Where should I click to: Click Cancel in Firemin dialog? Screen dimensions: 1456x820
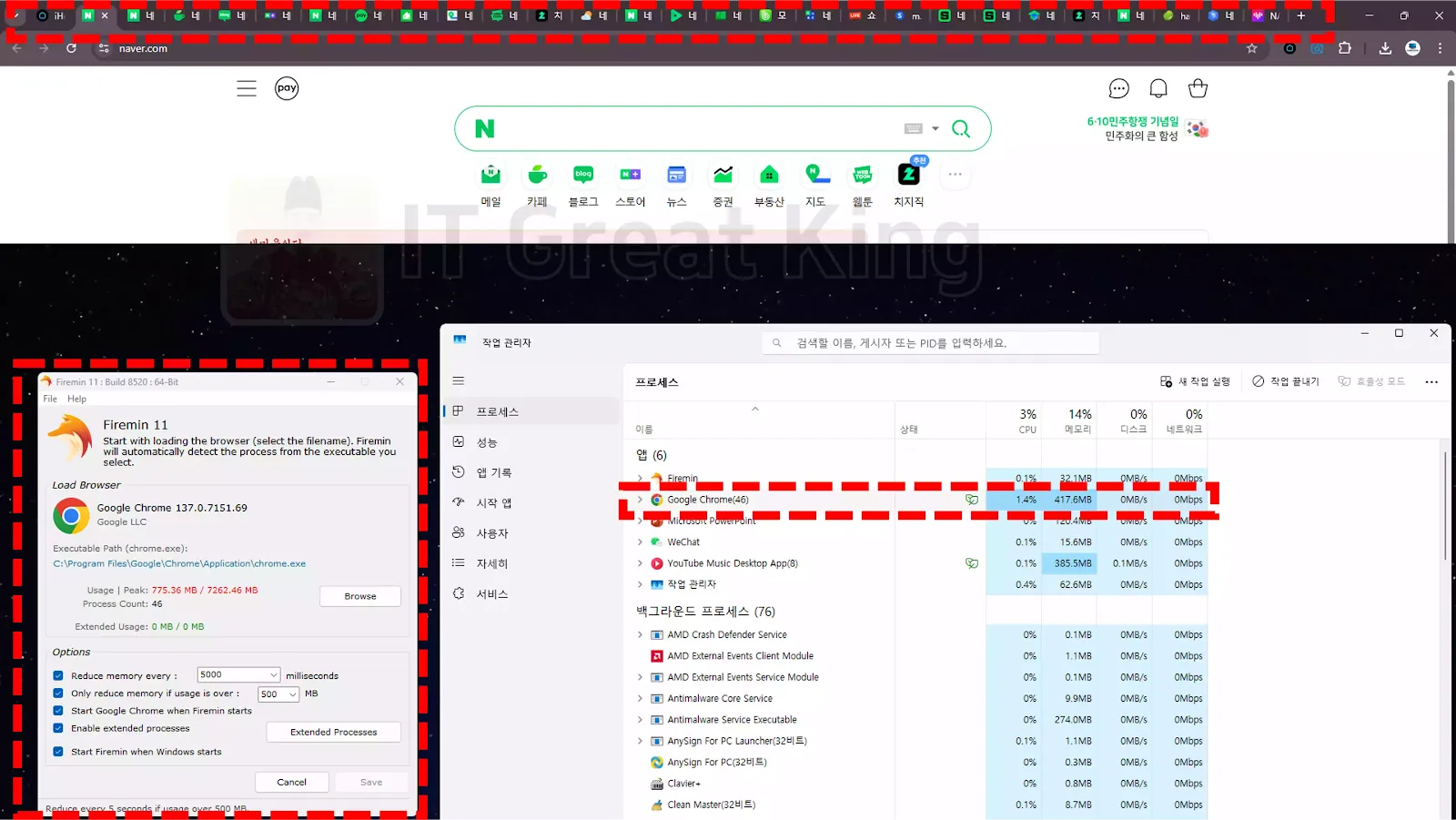point(291,782)
